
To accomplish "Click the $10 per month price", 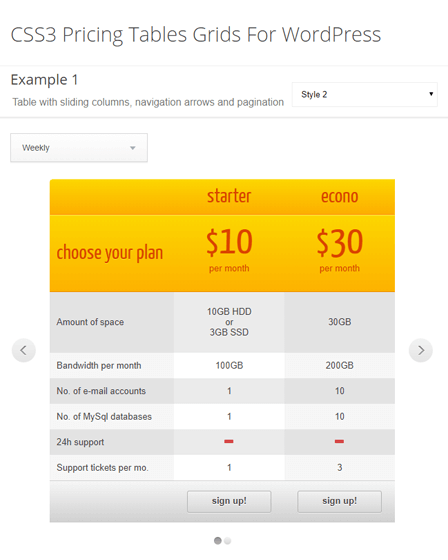I will 229,250.
